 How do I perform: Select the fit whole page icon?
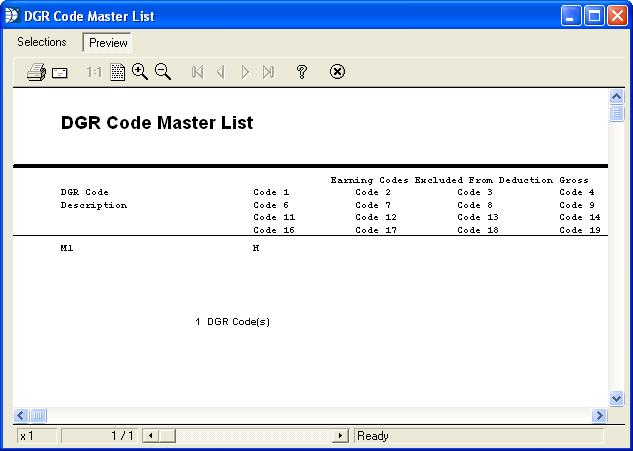[x=117, y=72]
